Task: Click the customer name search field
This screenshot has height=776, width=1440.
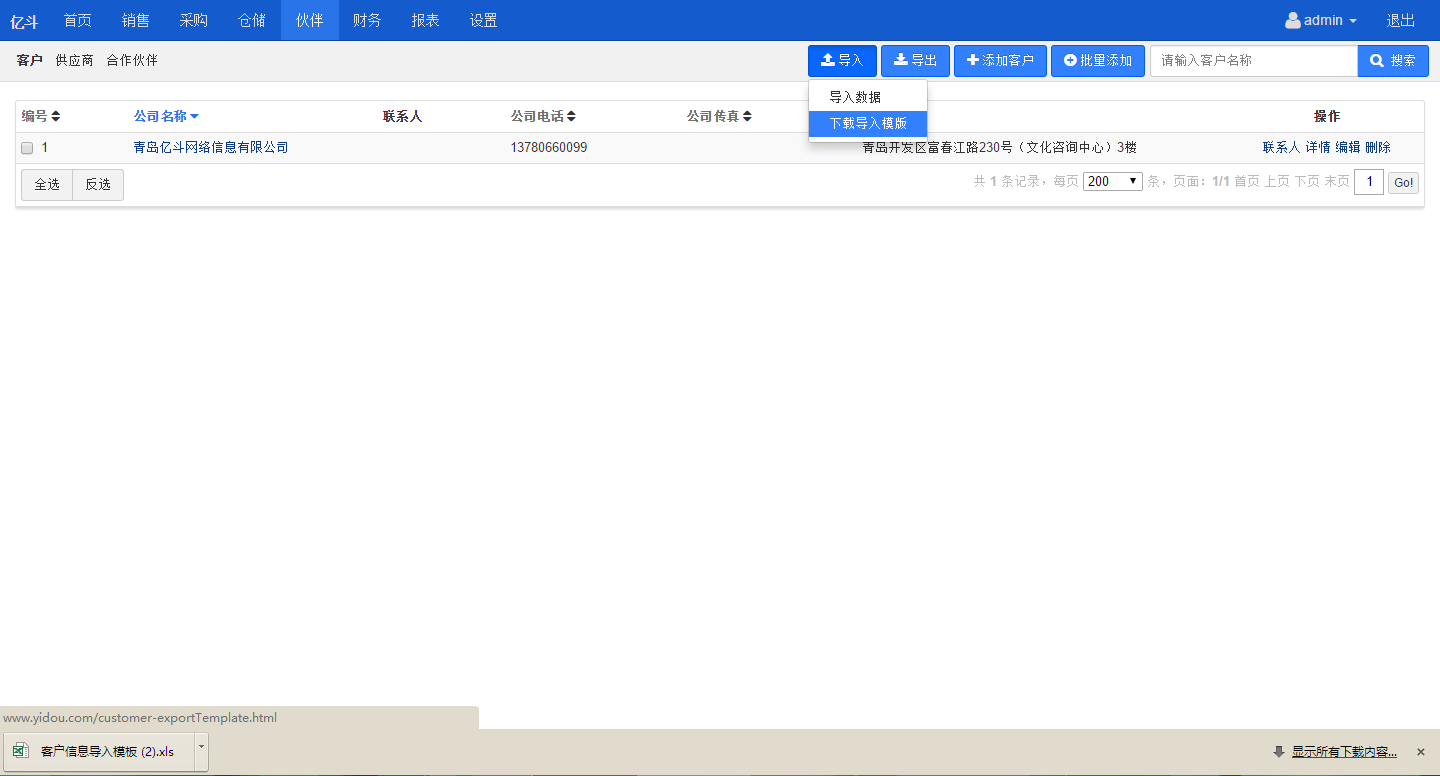Action: [x=1253, y=61]
